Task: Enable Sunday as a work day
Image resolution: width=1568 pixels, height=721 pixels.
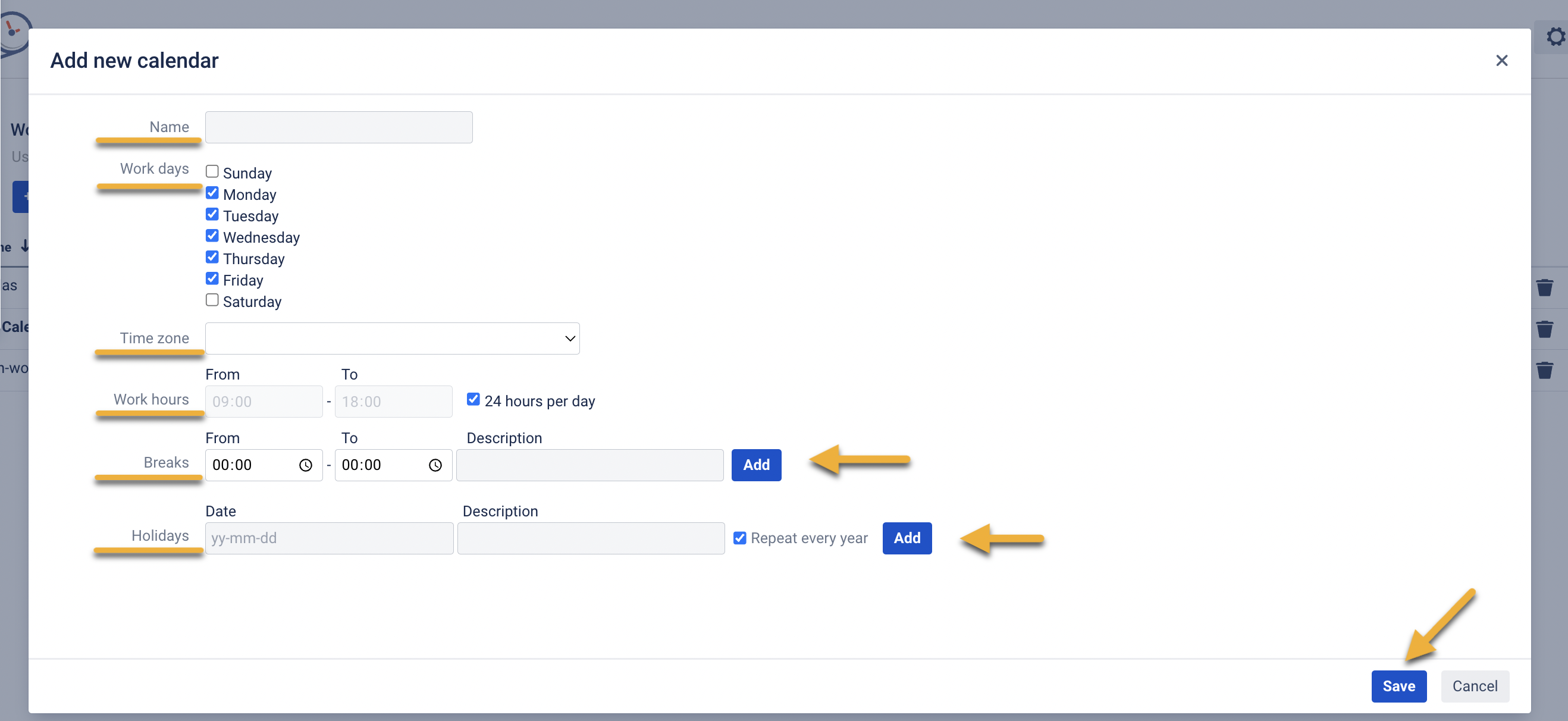Action: [212, 172]
